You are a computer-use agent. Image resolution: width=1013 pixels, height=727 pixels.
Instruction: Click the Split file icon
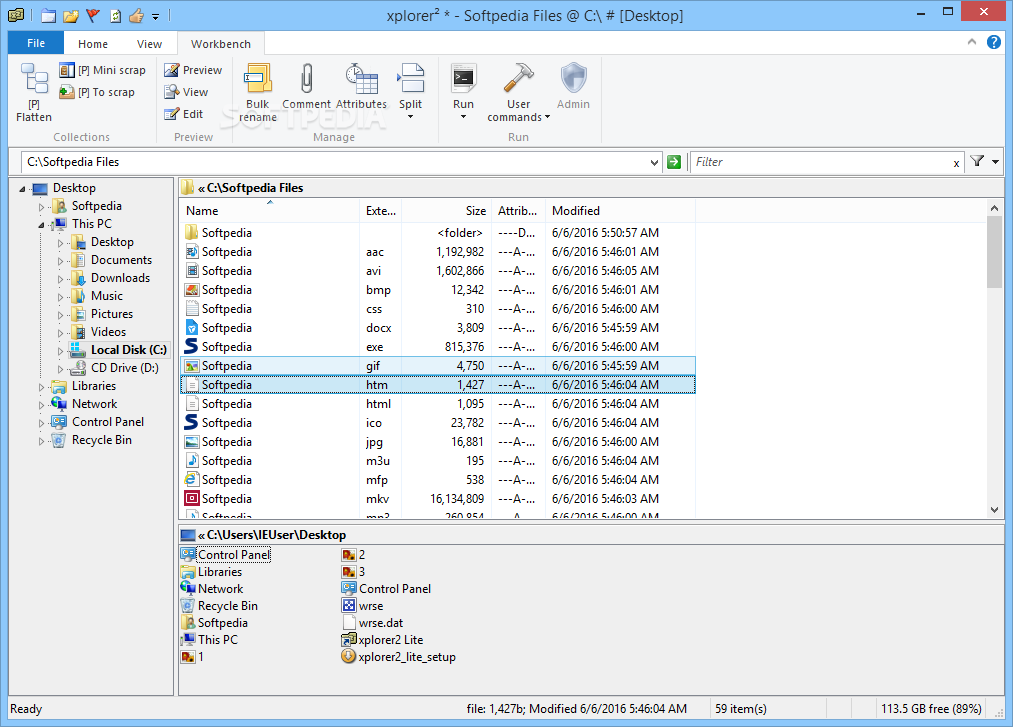(x=410, y=79)
